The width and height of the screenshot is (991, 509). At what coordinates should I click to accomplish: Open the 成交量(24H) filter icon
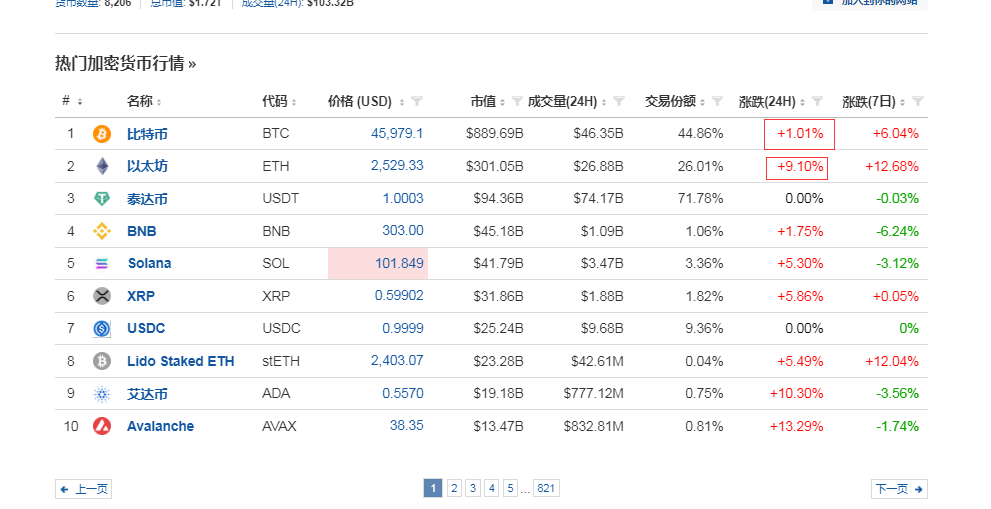[619, 101]
